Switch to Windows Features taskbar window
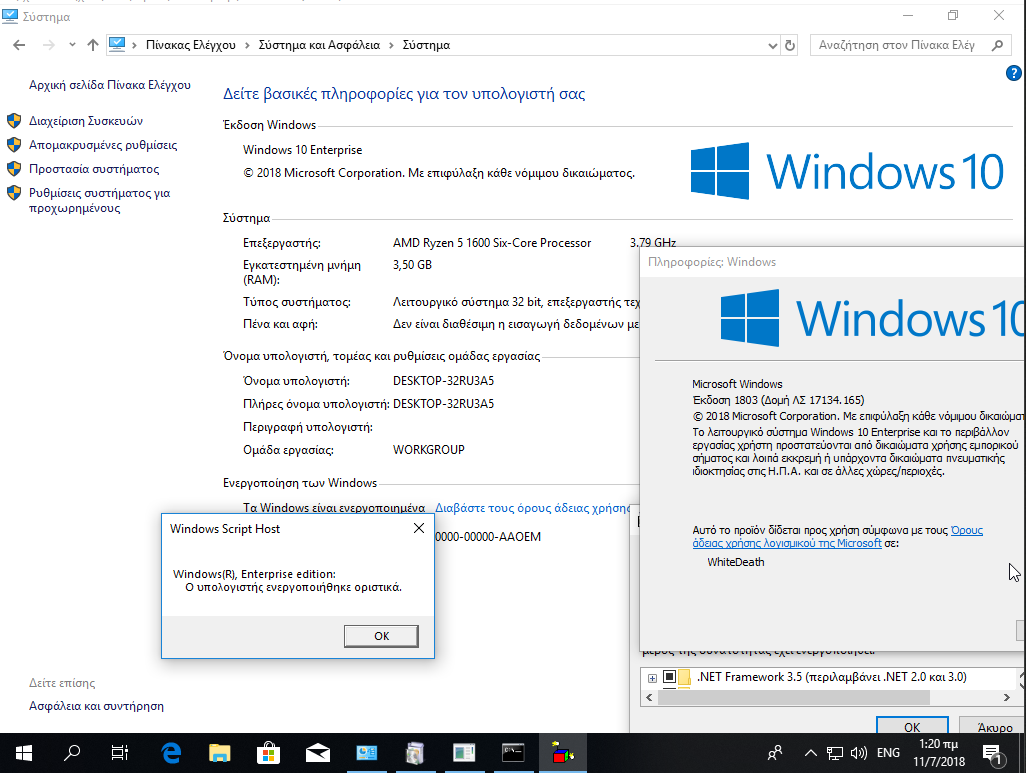The height and width of the screenshot is (773, 1026). pos(415,753)
